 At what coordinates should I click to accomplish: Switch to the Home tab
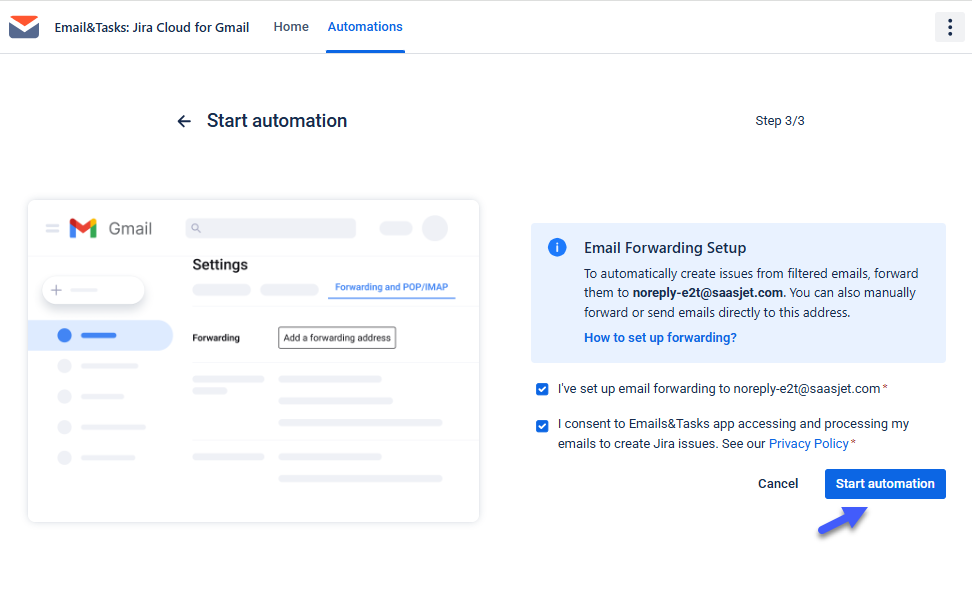coord(291,27)
